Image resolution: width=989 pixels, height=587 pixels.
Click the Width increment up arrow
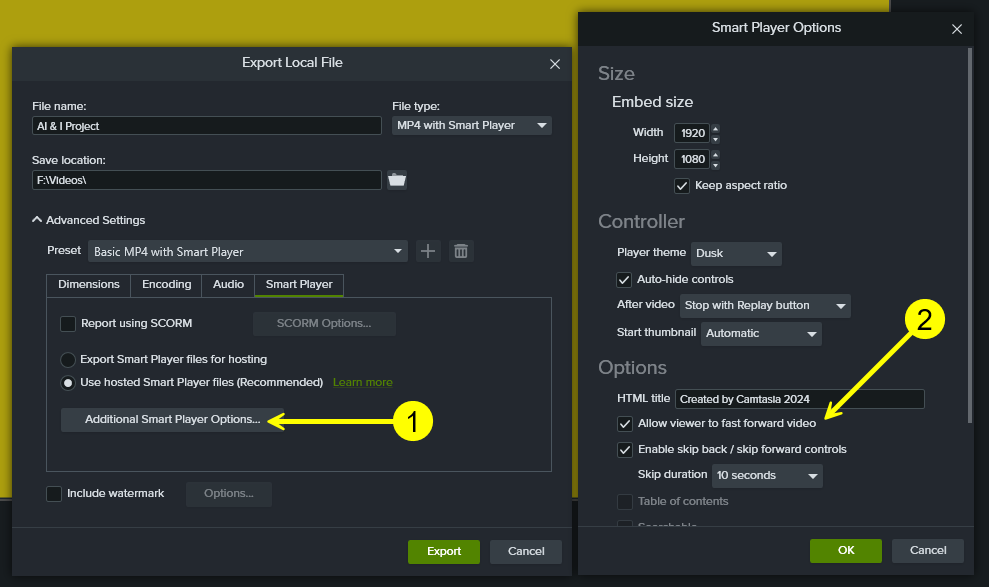pyautogui.click(x=715, y=128)
